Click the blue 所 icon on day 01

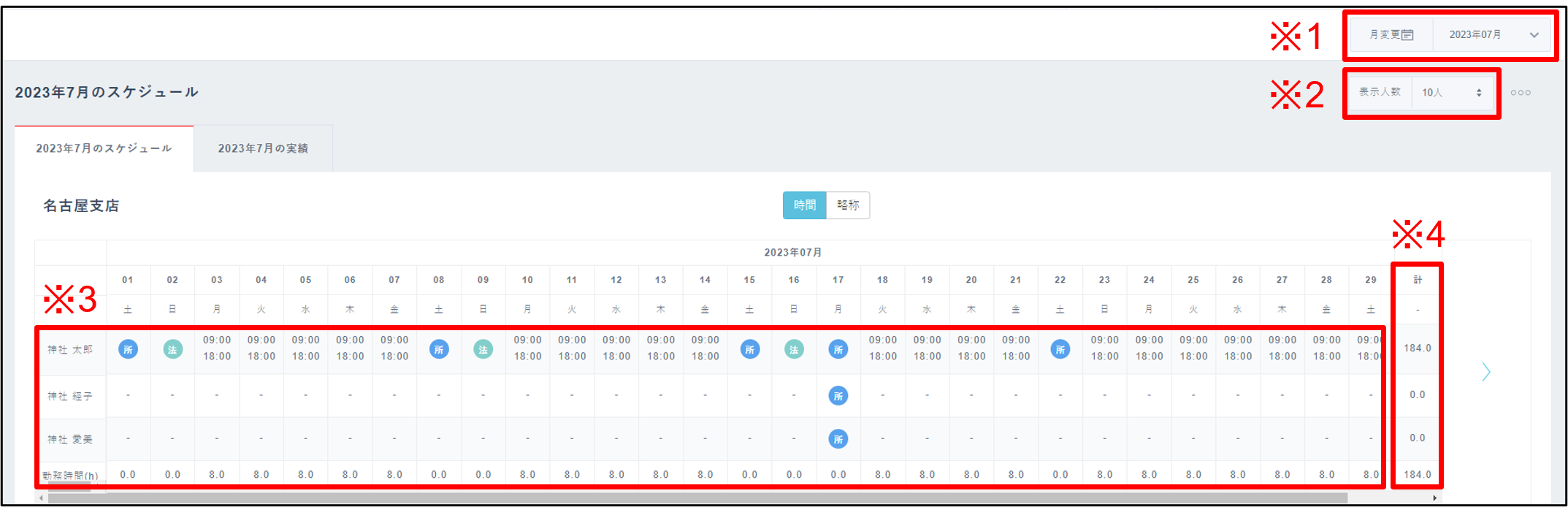pos(128,349)
